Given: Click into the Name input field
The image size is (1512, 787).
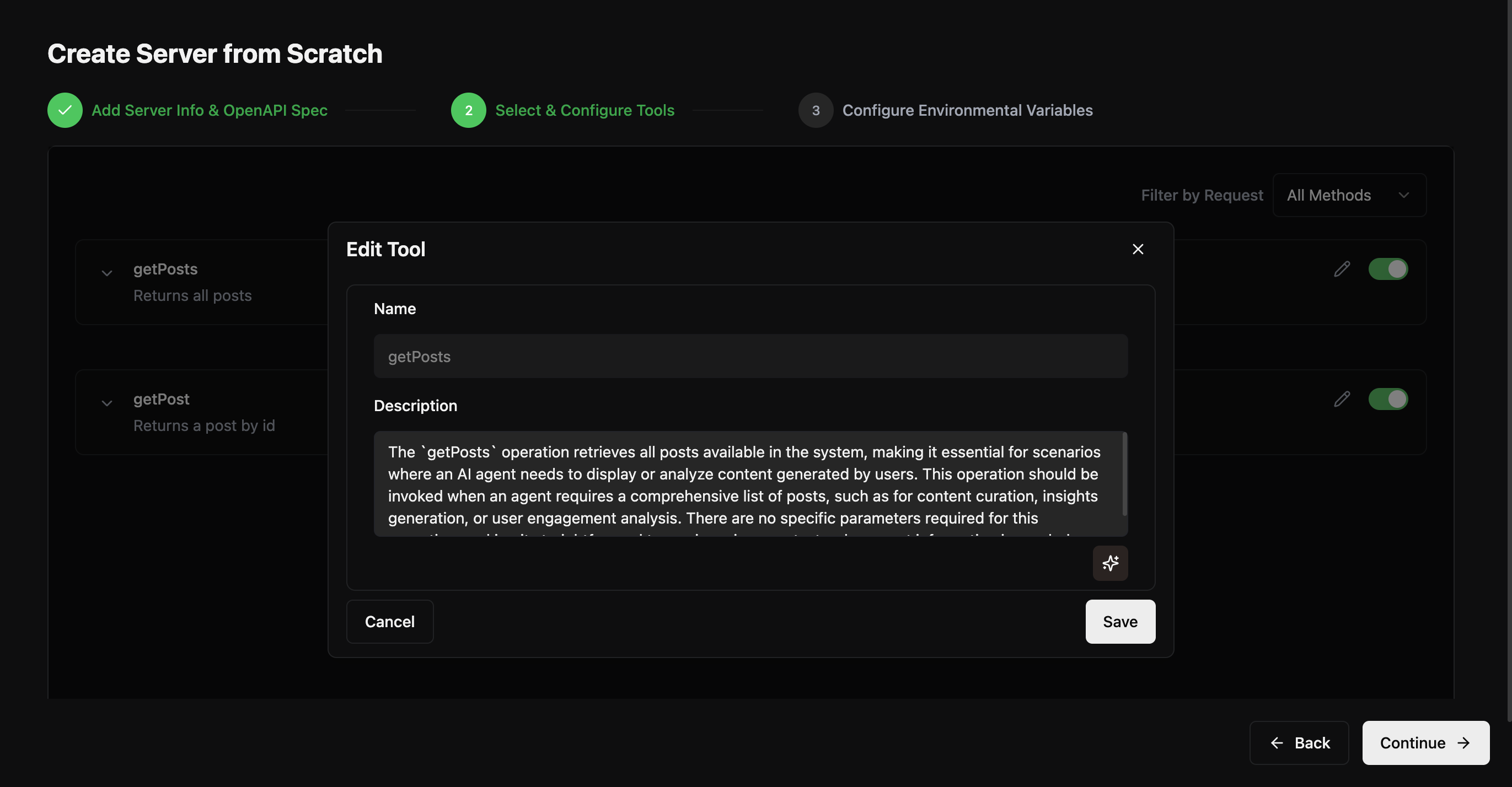Looking at the screenshot, I should 750,357.
